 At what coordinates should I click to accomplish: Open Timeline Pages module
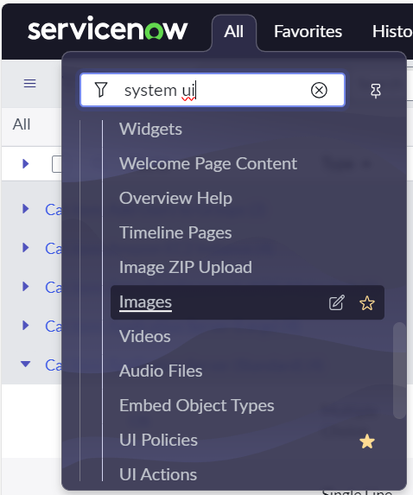pos(175,233)
